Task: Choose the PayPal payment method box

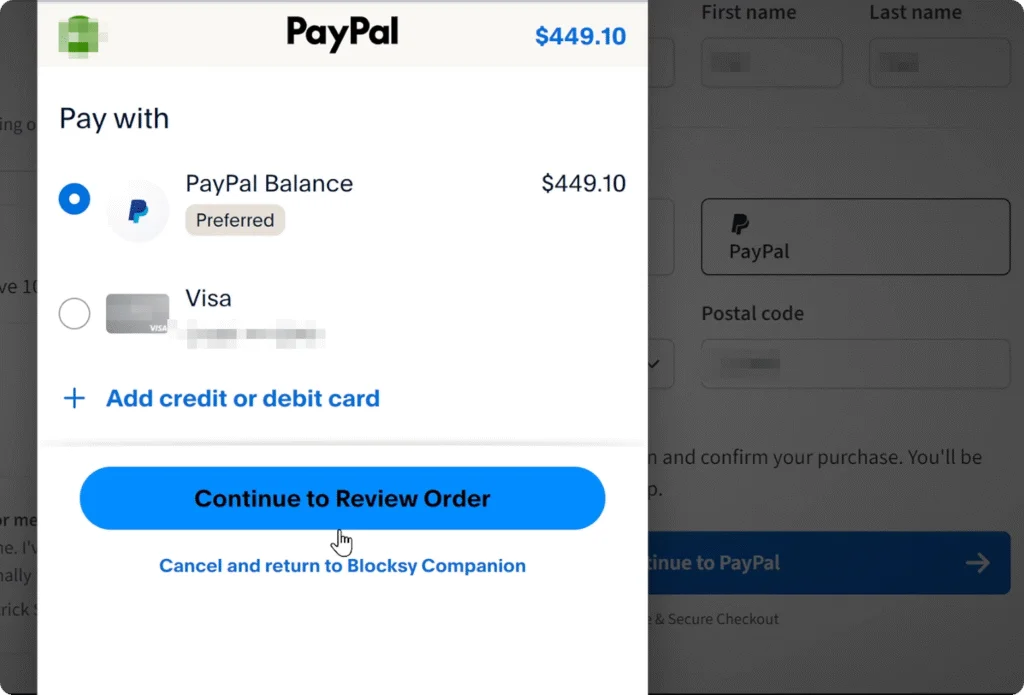Action: [x=856, y=236]
